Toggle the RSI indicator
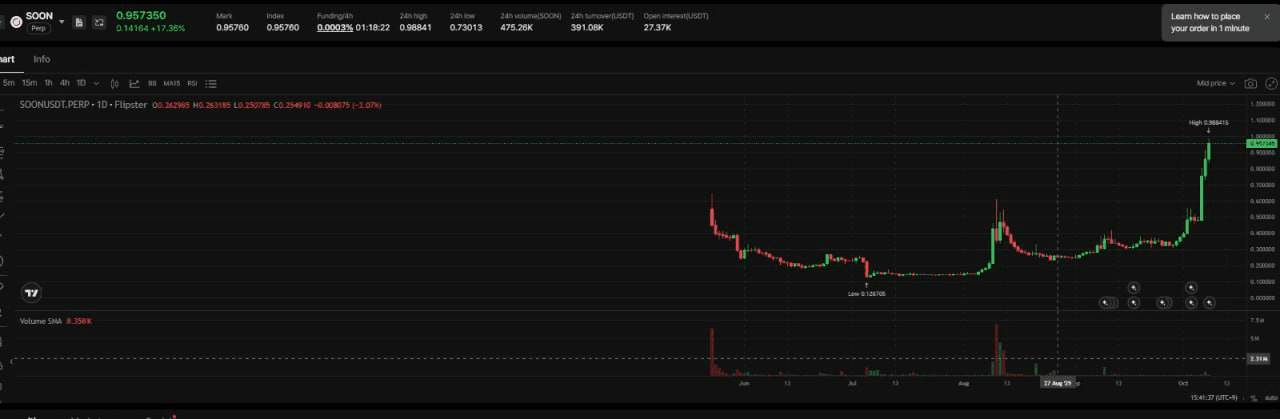 coord(192,83)
